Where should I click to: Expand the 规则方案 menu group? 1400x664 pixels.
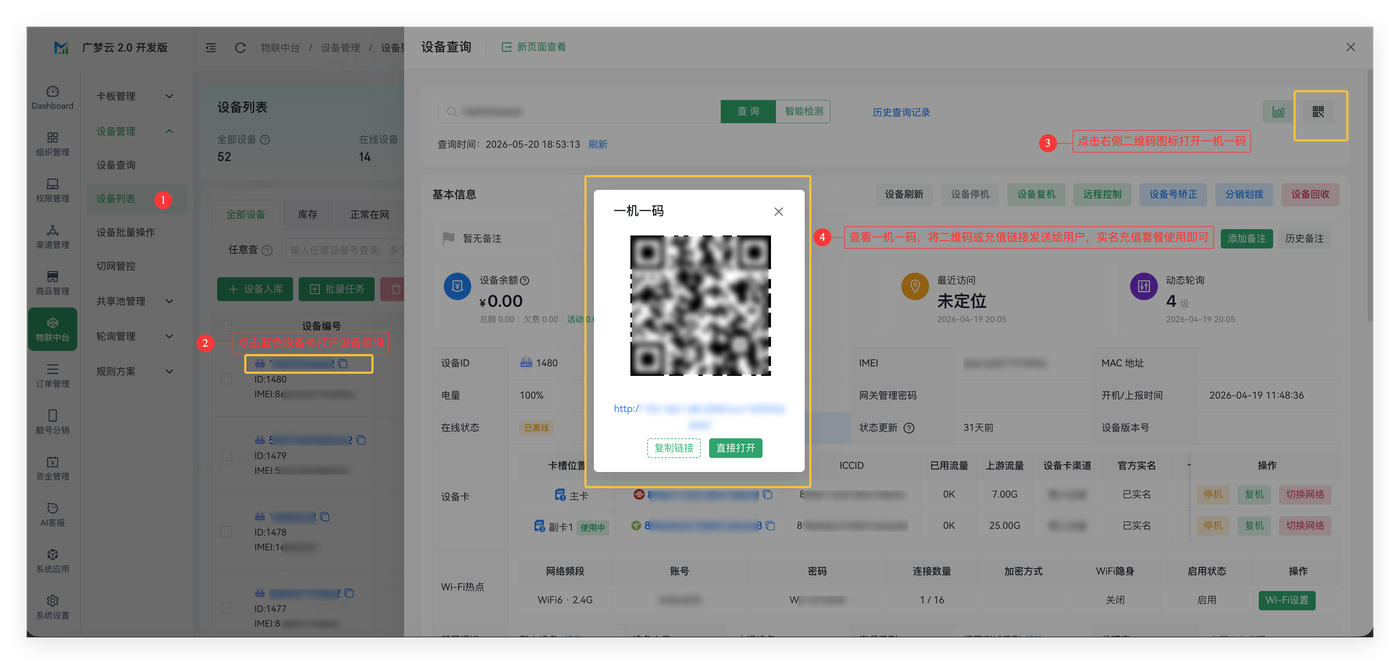(135, 371)
